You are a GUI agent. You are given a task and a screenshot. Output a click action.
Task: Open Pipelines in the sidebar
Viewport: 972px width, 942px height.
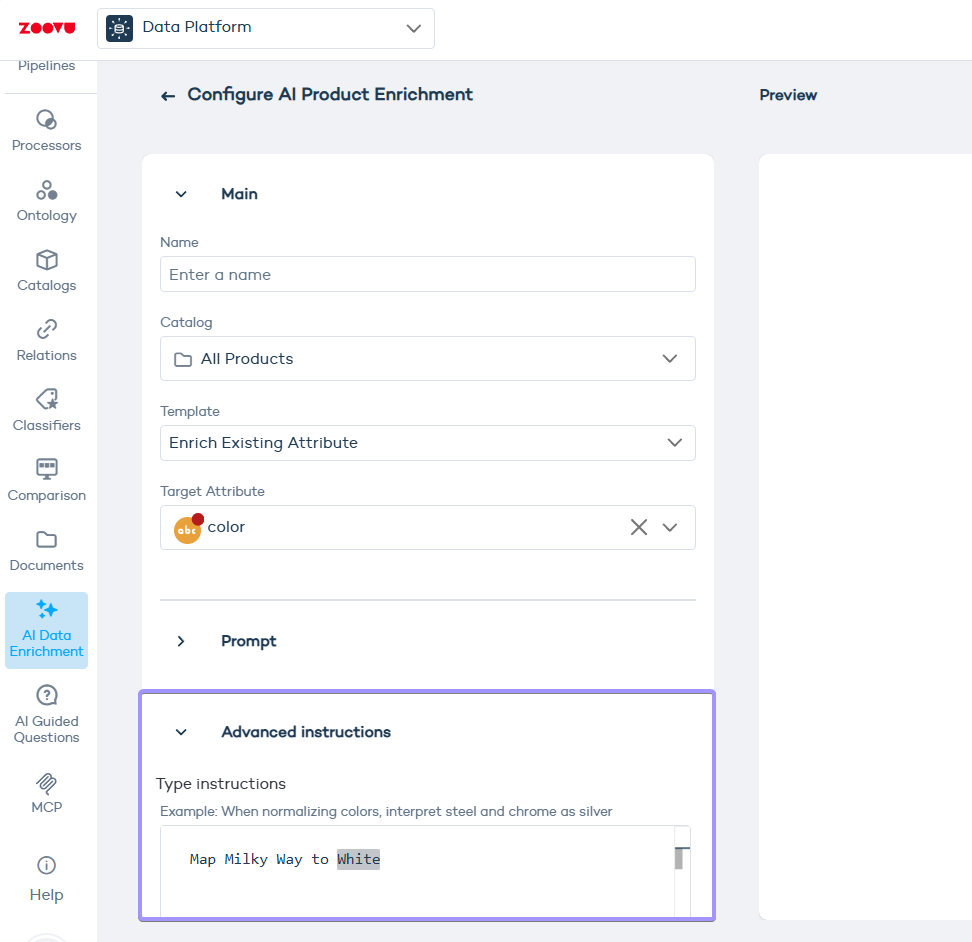46,66
